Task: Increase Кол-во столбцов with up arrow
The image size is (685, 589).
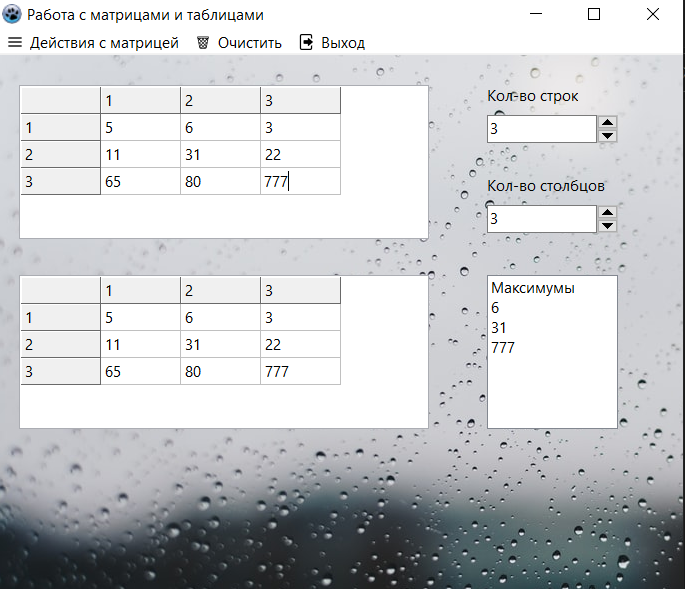Action: 607,212
